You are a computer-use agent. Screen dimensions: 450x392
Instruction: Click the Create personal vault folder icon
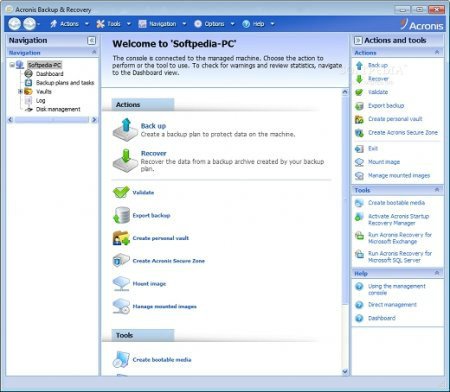121,238
